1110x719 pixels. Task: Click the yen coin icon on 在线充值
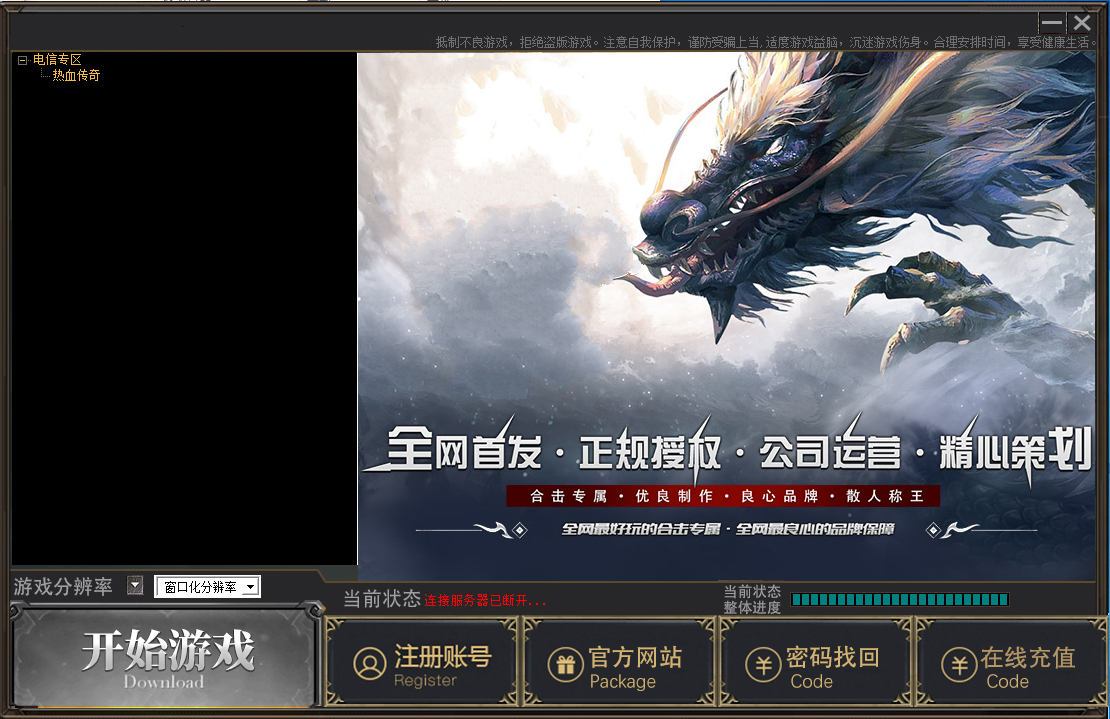coord(959,665)
